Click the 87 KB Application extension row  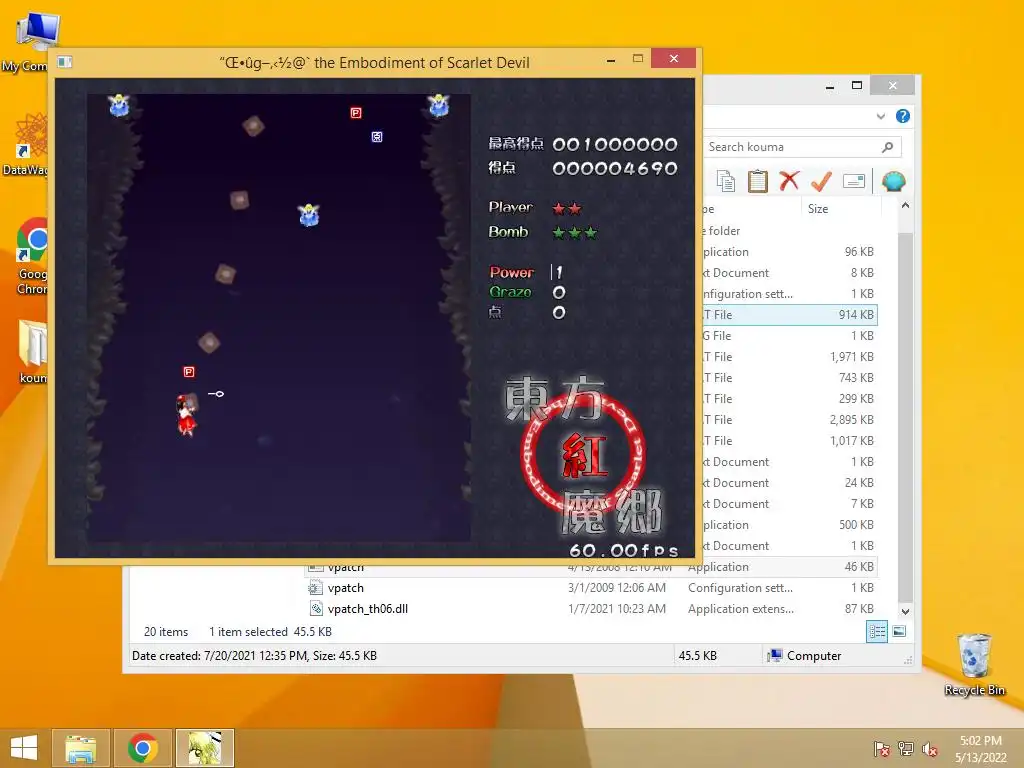[x=591, y=609]
